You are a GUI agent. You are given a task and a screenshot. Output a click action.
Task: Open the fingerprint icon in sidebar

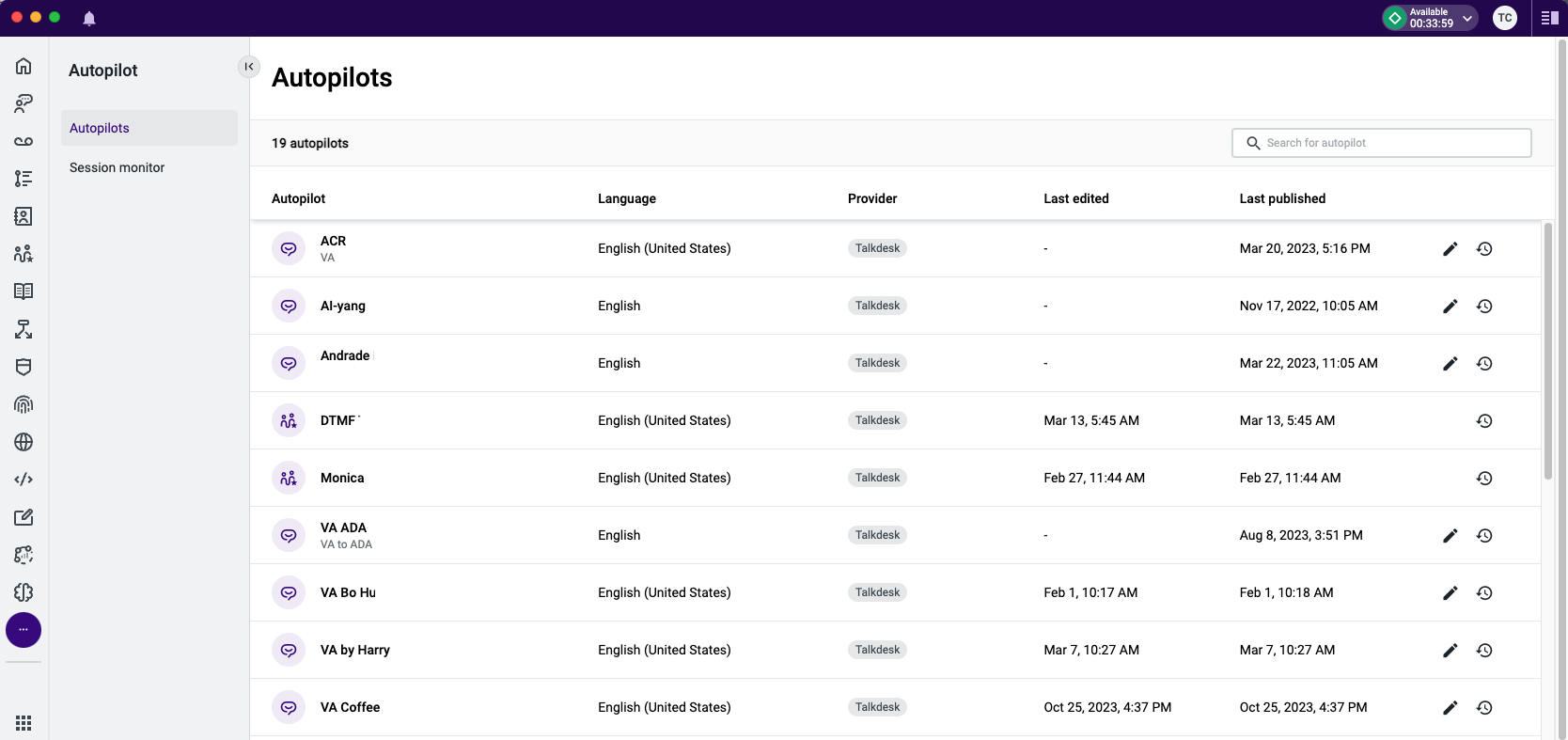coord(24,404)
